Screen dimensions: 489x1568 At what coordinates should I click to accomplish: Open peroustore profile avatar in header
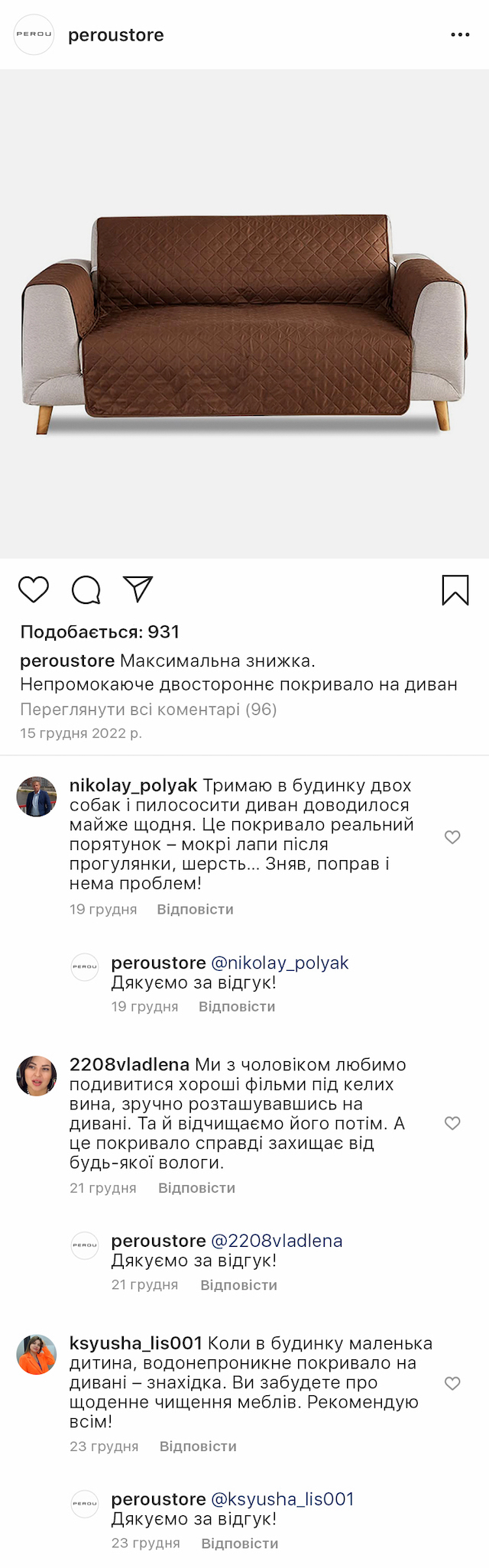click(x=34, y=34)
